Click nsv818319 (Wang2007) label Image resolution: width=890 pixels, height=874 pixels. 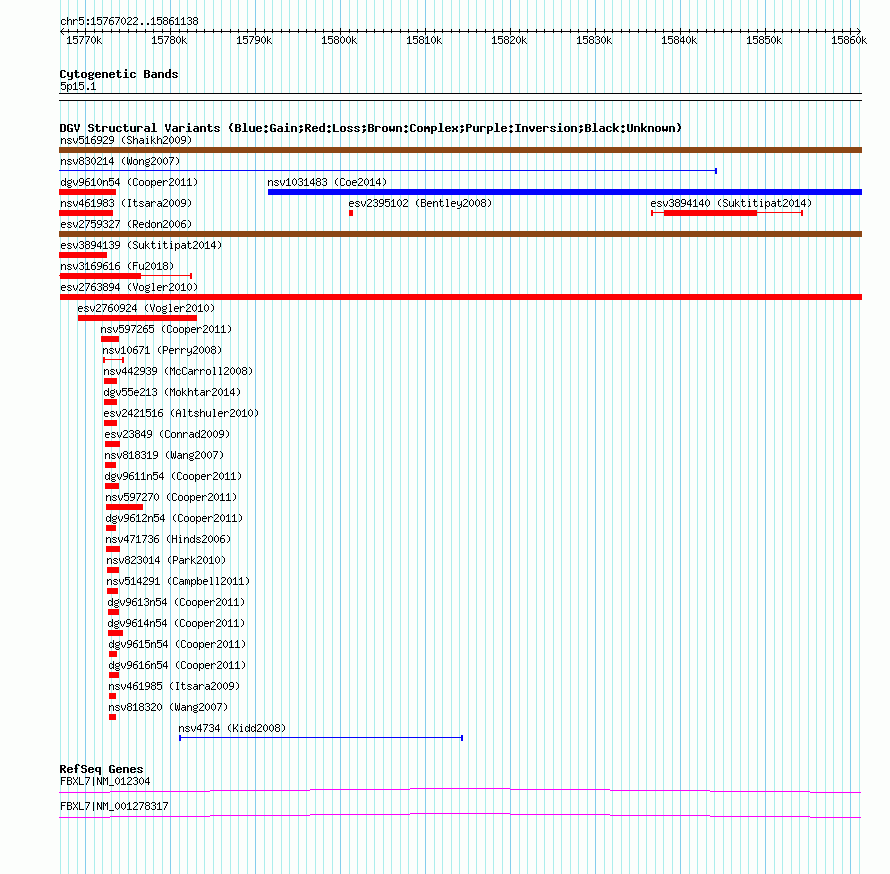164,455
